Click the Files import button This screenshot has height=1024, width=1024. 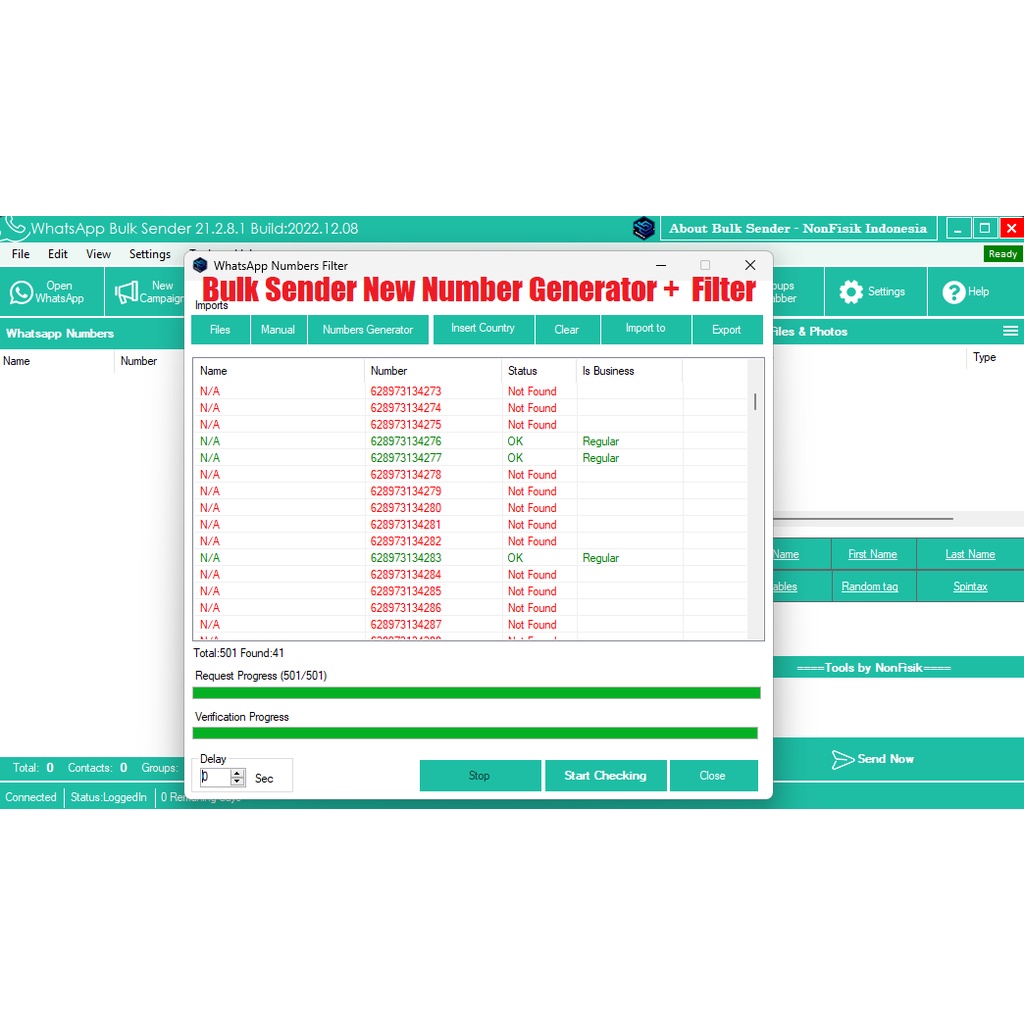(220, 330)
